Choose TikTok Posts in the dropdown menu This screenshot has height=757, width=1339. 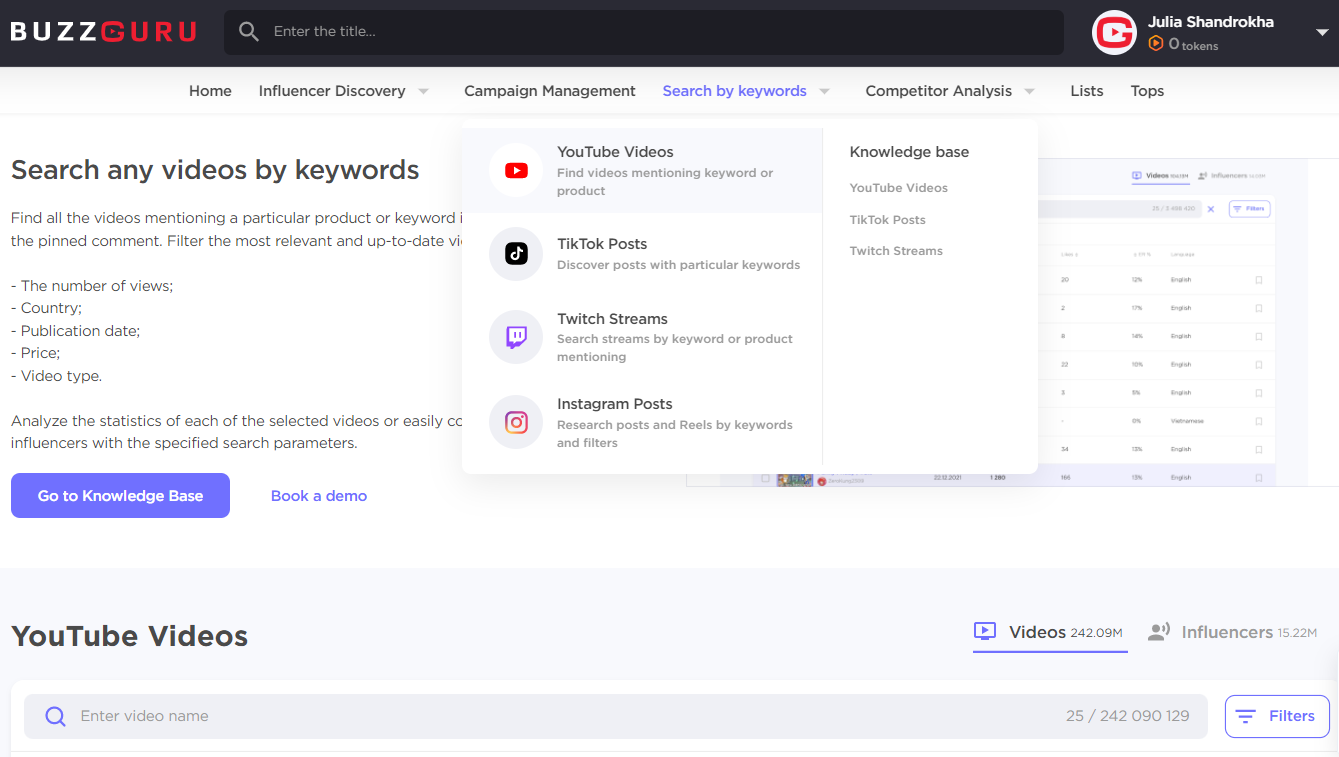(x=642, y=254)
